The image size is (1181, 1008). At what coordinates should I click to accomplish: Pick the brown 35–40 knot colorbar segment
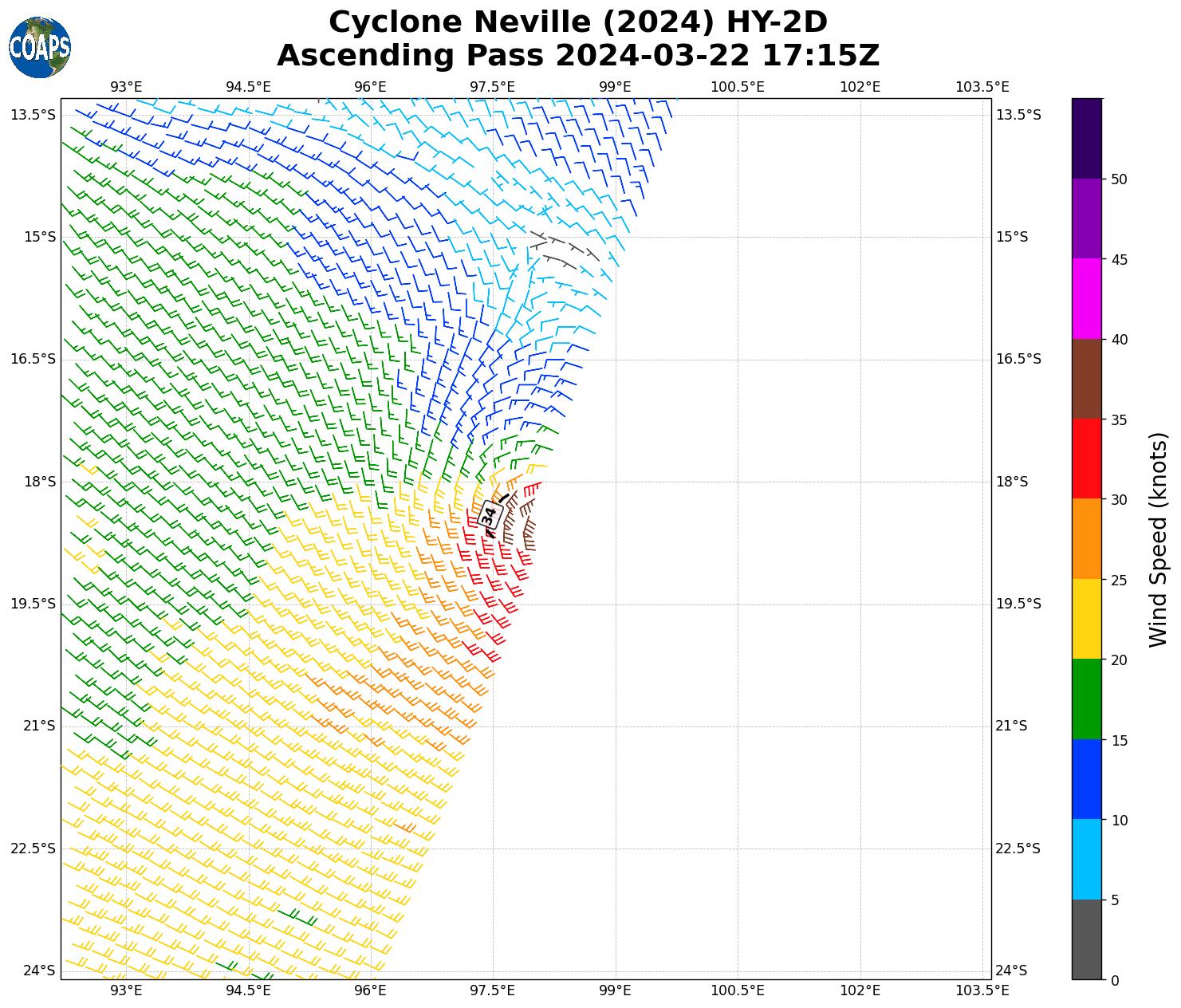(x=1086, y=379)
